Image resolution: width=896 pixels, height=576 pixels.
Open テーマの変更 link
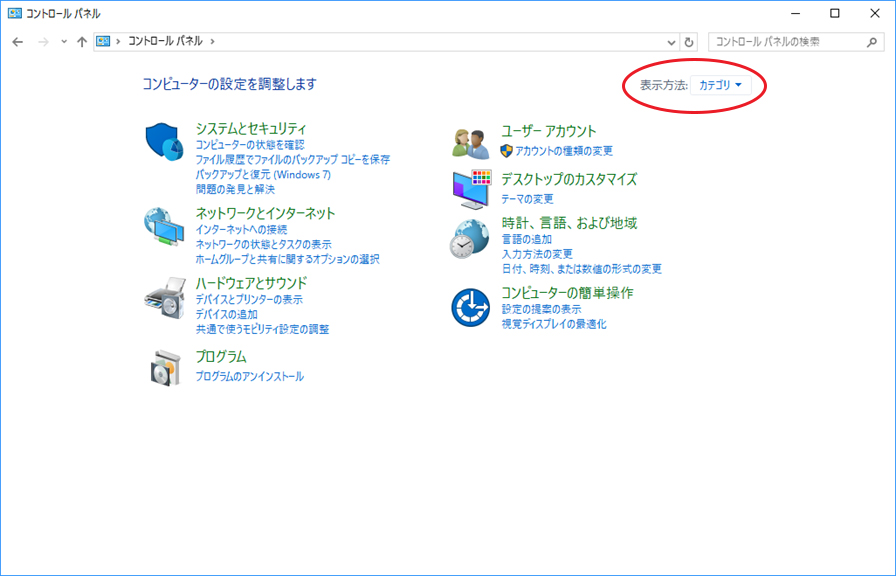tap(527, 199)
